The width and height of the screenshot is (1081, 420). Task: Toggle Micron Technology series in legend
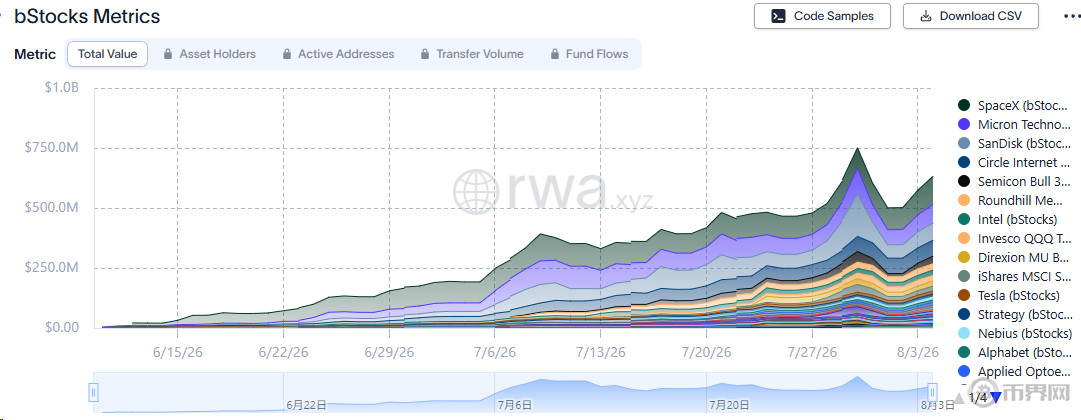click(1014, 125)
